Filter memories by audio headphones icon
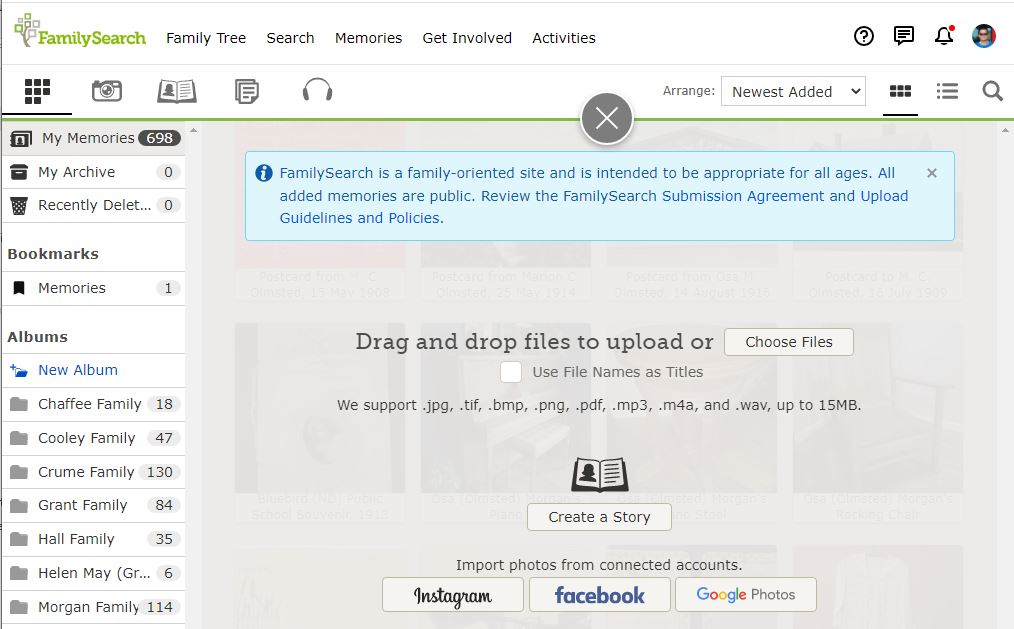The image size is (1014, 629). click(318, 90)
